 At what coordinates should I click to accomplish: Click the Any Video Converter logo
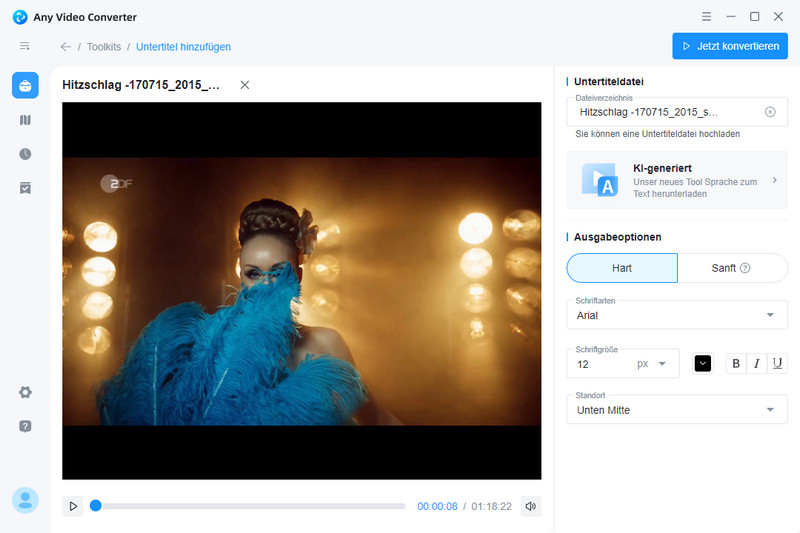(x=20, y=17)
